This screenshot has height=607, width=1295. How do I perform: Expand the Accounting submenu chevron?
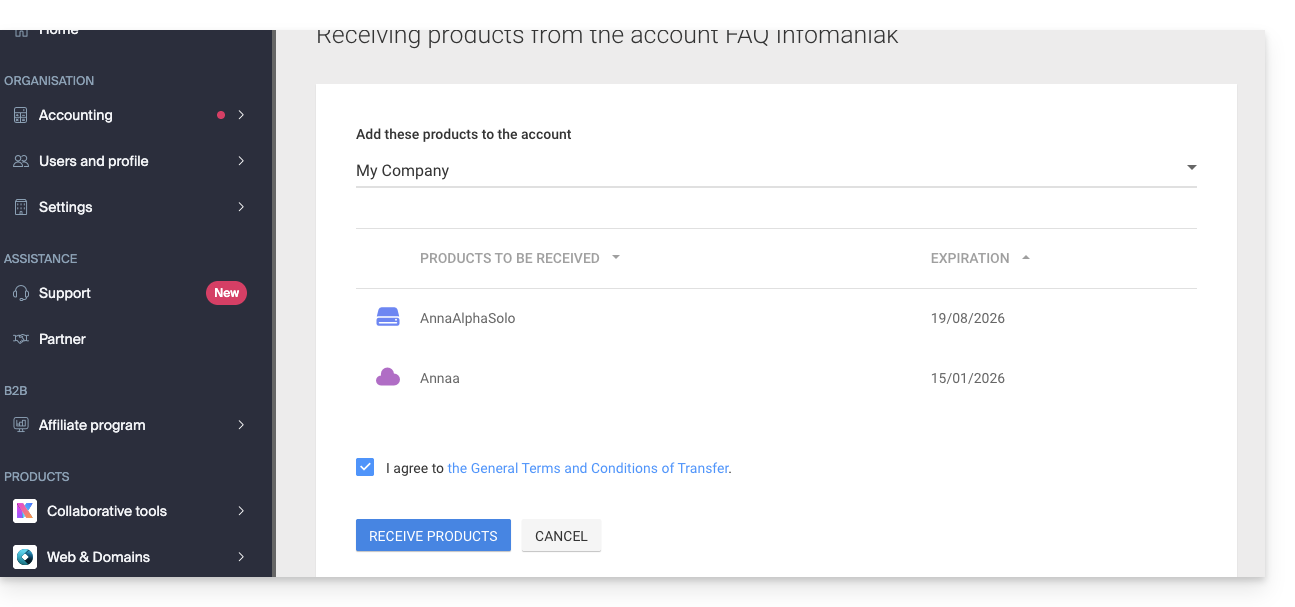click(x=241, y=115)
